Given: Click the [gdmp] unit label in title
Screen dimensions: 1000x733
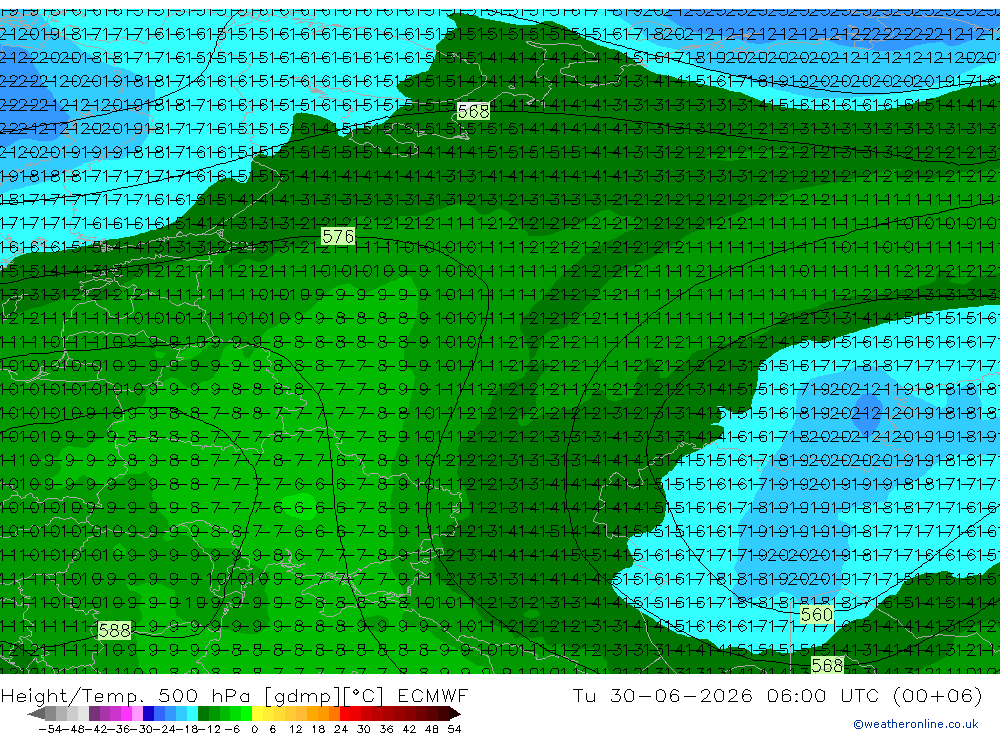Looking at the screenshot, I should point(302,695).
